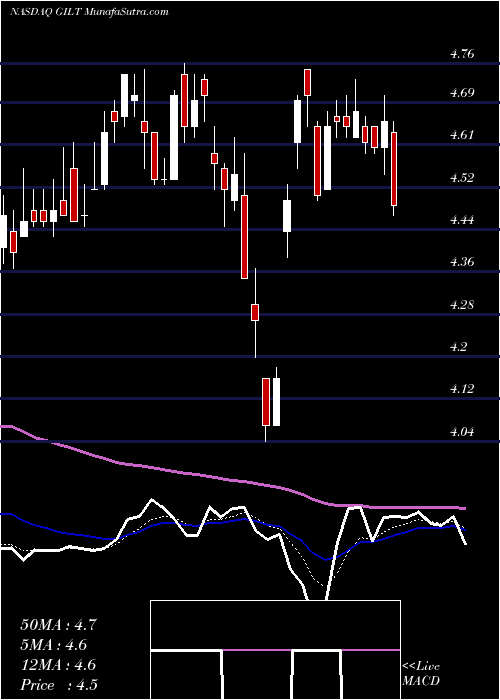The image size is (500, 700).
Task: Click the 4.44 price axis label
Action: [x=462, y=220]
